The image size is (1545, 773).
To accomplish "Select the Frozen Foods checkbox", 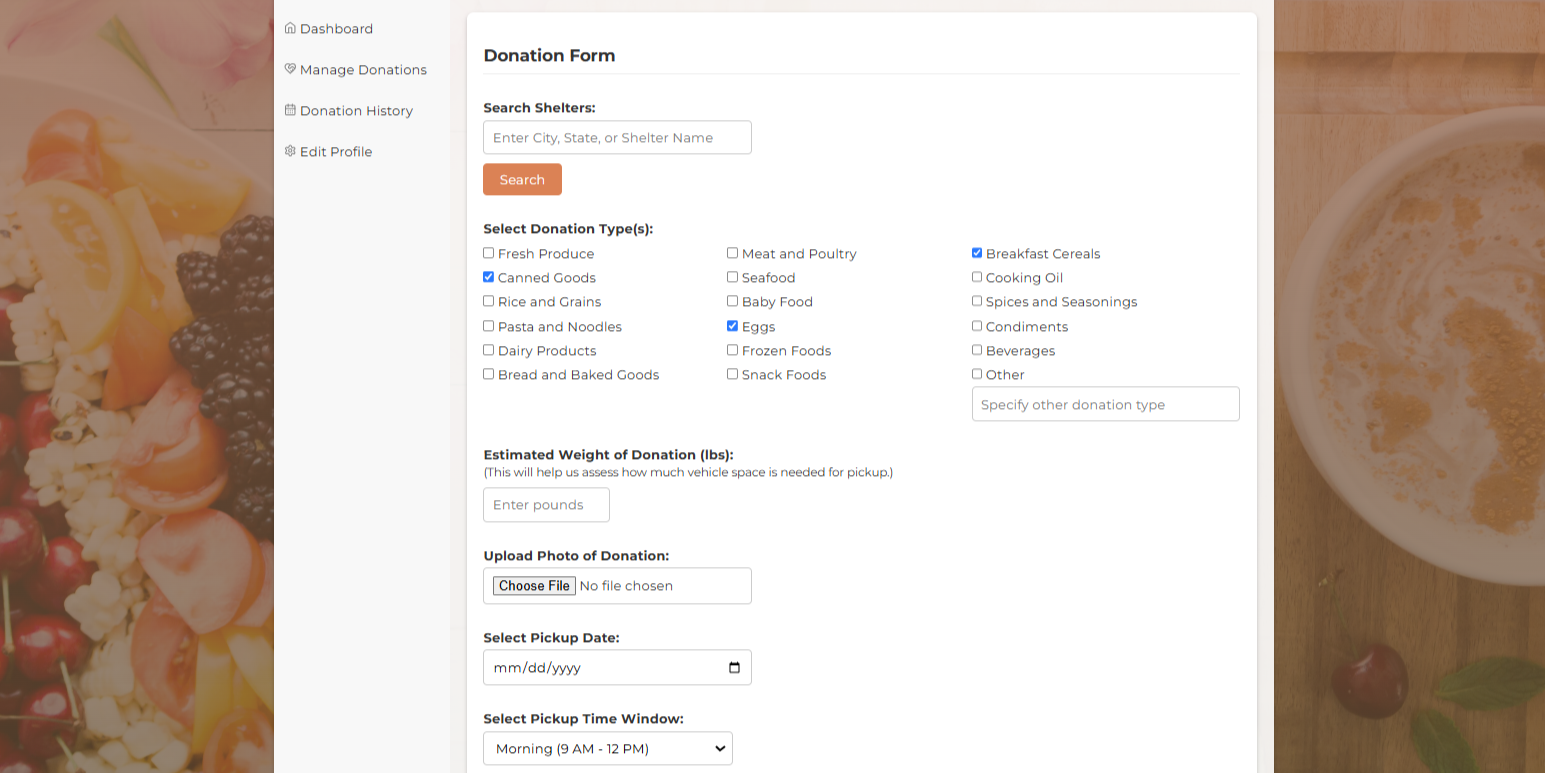I will coord(732,349).
